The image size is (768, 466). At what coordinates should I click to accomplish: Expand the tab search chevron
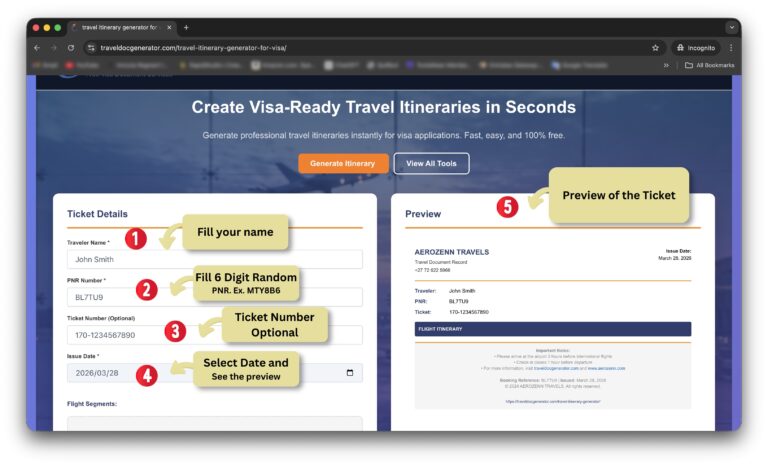click(732, 28)
